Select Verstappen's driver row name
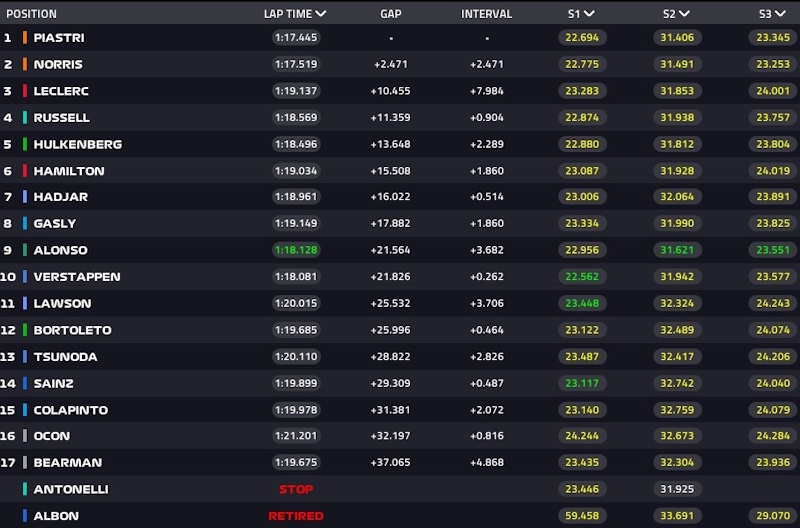This screenshot has height=528, width=800. (76, 277)
